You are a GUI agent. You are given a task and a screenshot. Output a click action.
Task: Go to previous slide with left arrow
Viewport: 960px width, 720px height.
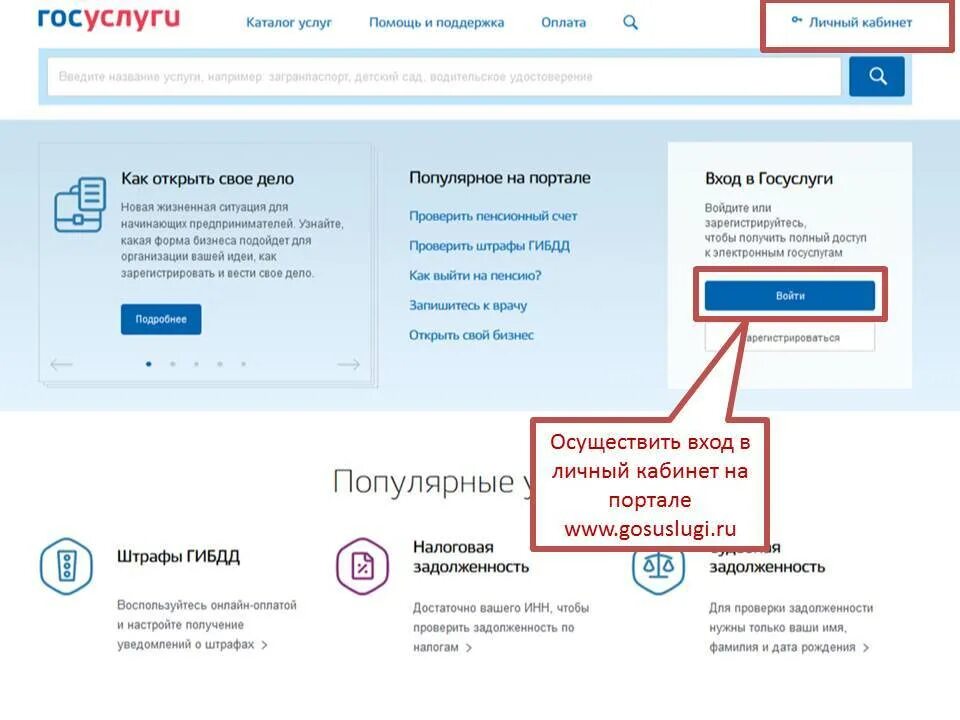click(61, 364)
